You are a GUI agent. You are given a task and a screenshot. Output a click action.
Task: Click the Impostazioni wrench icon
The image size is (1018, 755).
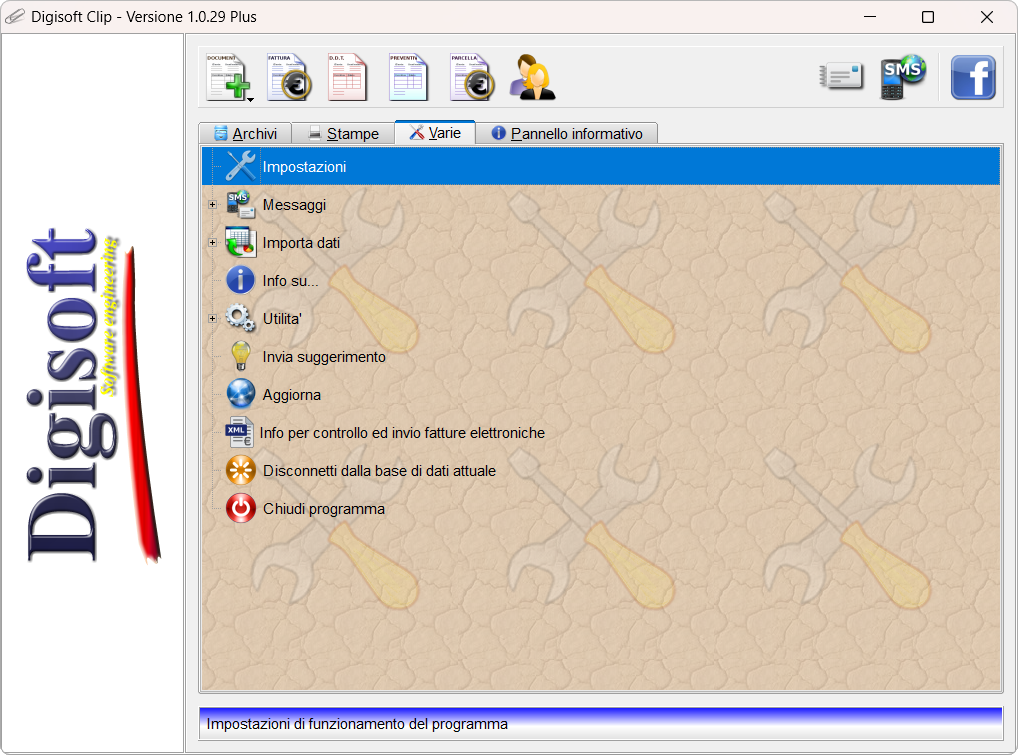coord(241,166)
